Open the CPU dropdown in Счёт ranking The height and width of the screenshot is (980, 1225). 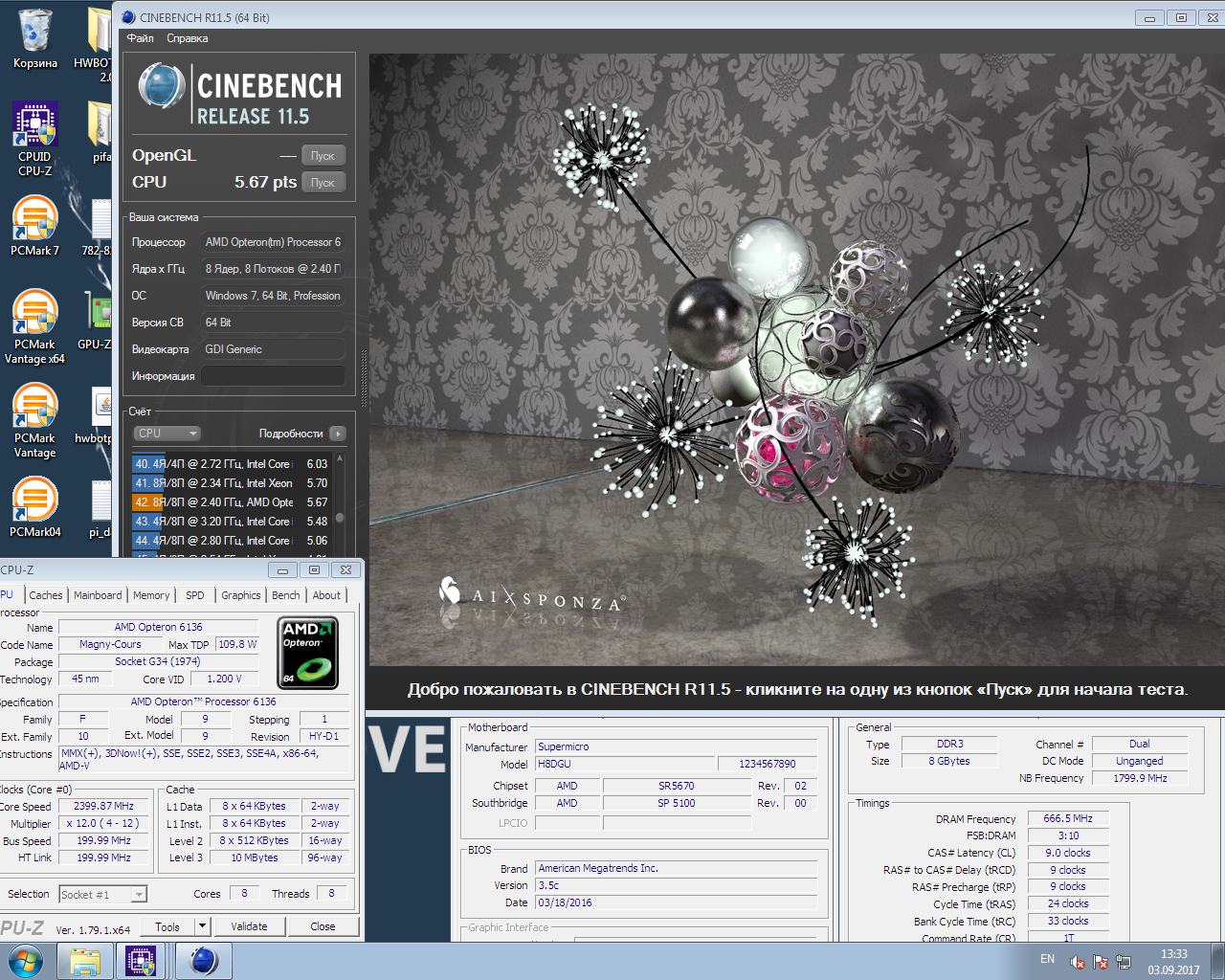[167, 434]
